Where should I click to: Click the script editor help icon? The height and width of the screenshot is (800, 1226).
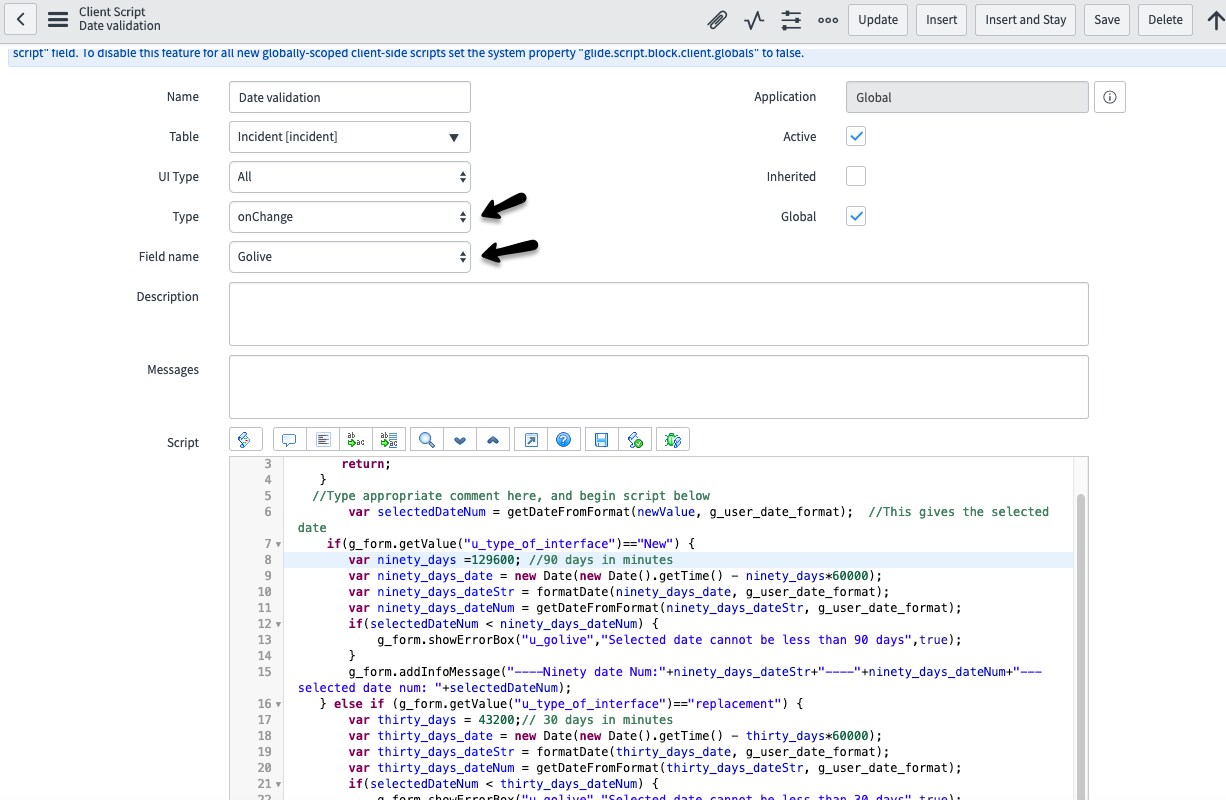(563, 440)
